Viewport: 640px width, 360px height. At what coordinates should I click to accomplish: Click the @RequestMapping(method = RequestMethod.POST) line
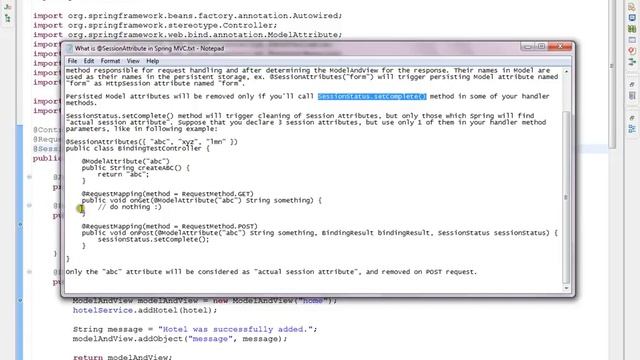tap(169, 226)
